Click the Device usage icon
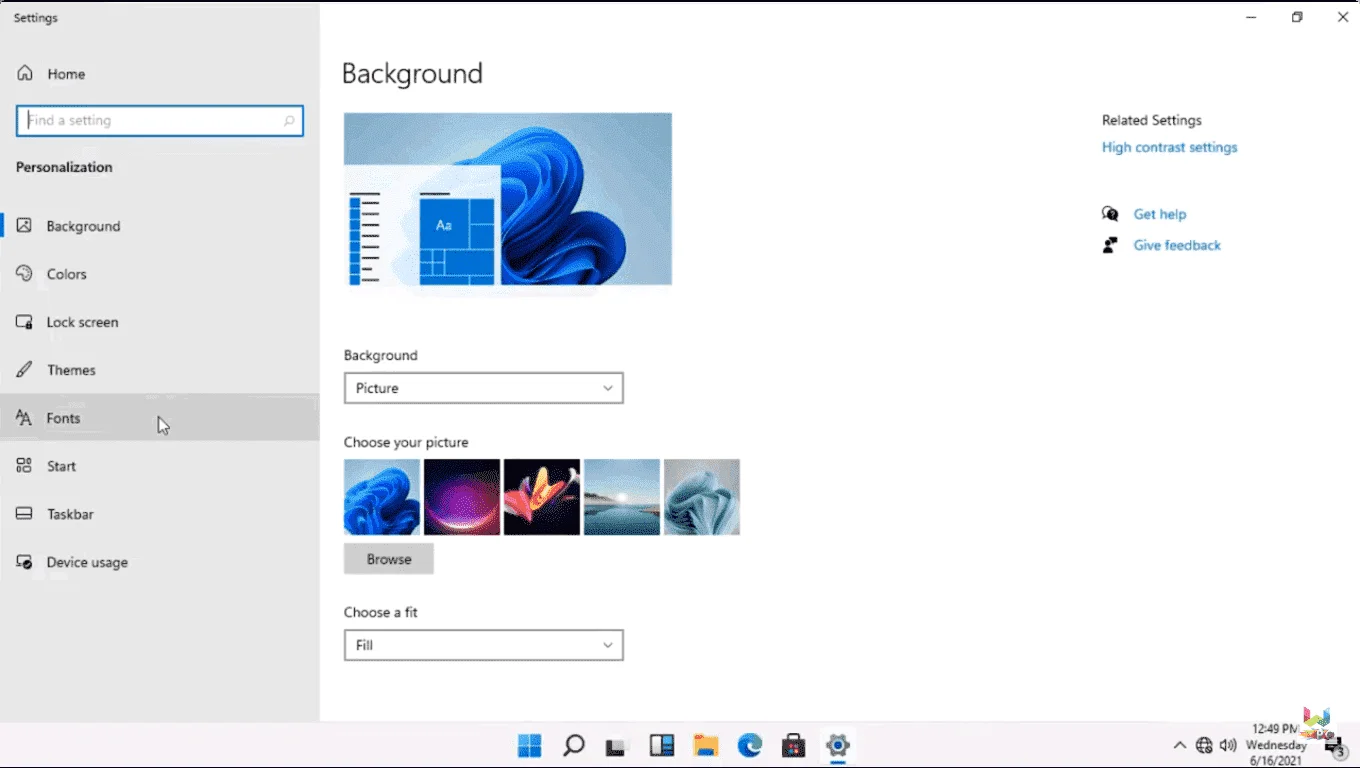Image resolution: width=1360 pixels, height=768 pixels. [25, 562]
